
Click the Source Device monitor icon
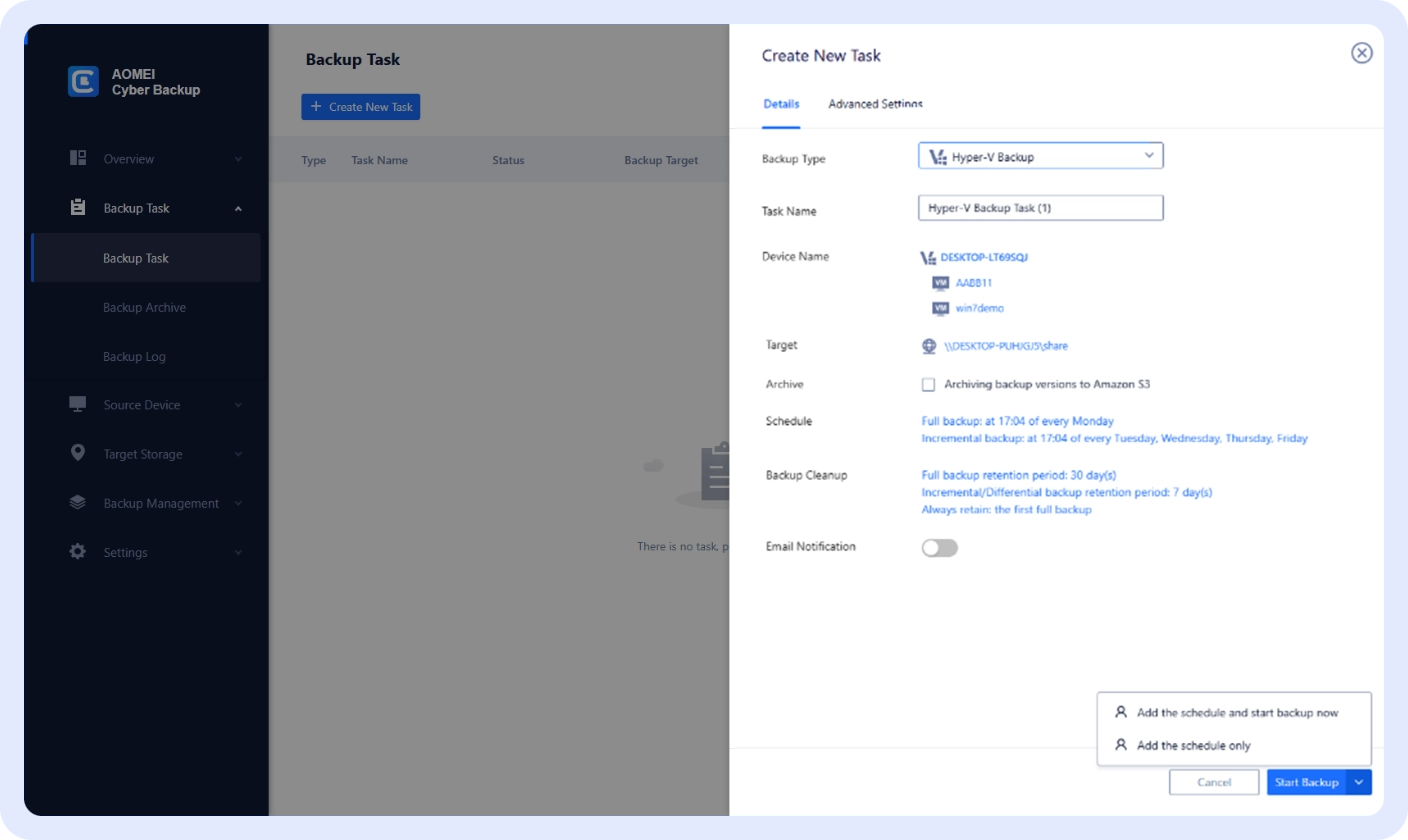(78, 404)
